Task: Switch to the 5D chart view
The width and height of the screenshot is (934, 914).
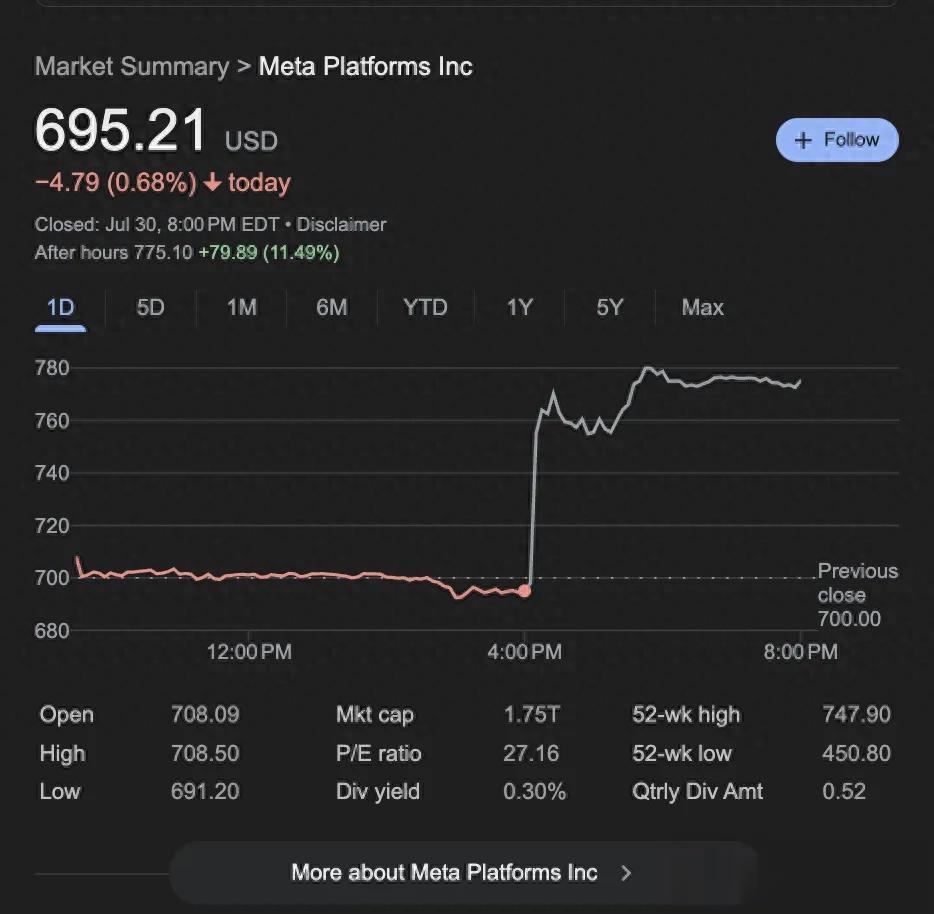Action: [149, 308]
